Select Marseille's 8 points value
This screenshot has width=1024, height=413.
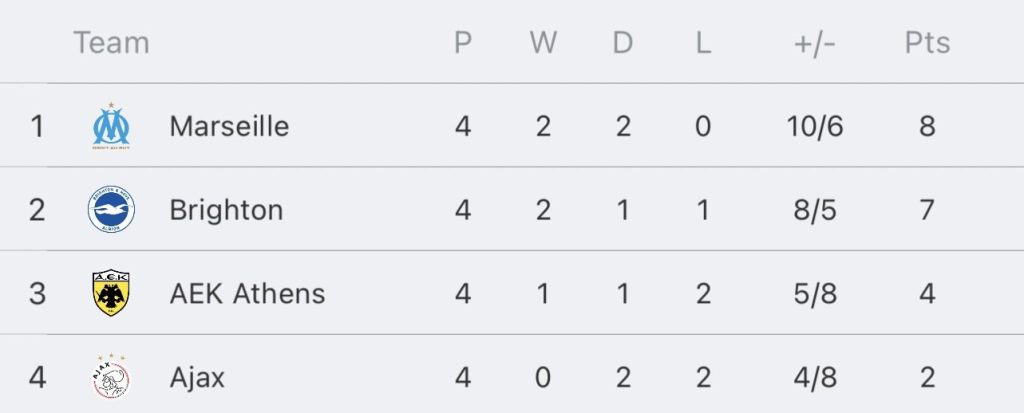pyautogui.click(x=927, y=126)
